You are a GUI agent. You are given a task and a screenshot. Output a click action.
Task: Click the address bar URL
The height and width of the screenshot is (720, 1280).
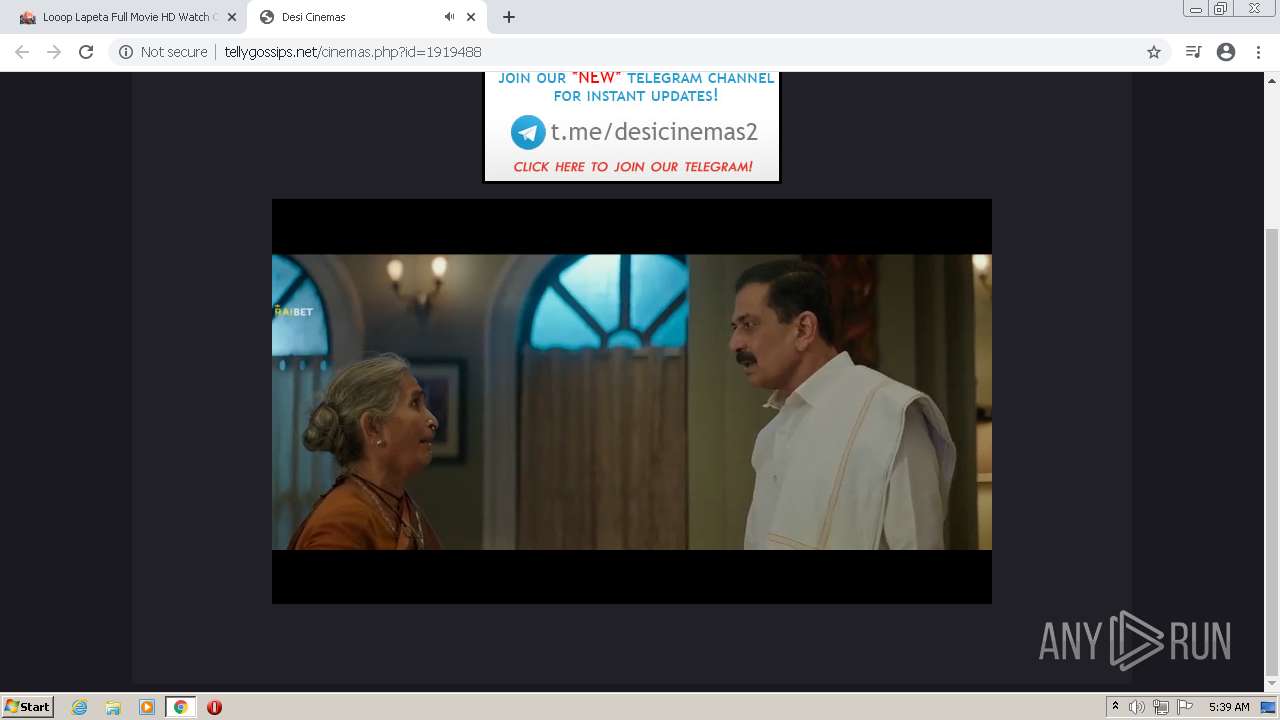pos(353,52)
